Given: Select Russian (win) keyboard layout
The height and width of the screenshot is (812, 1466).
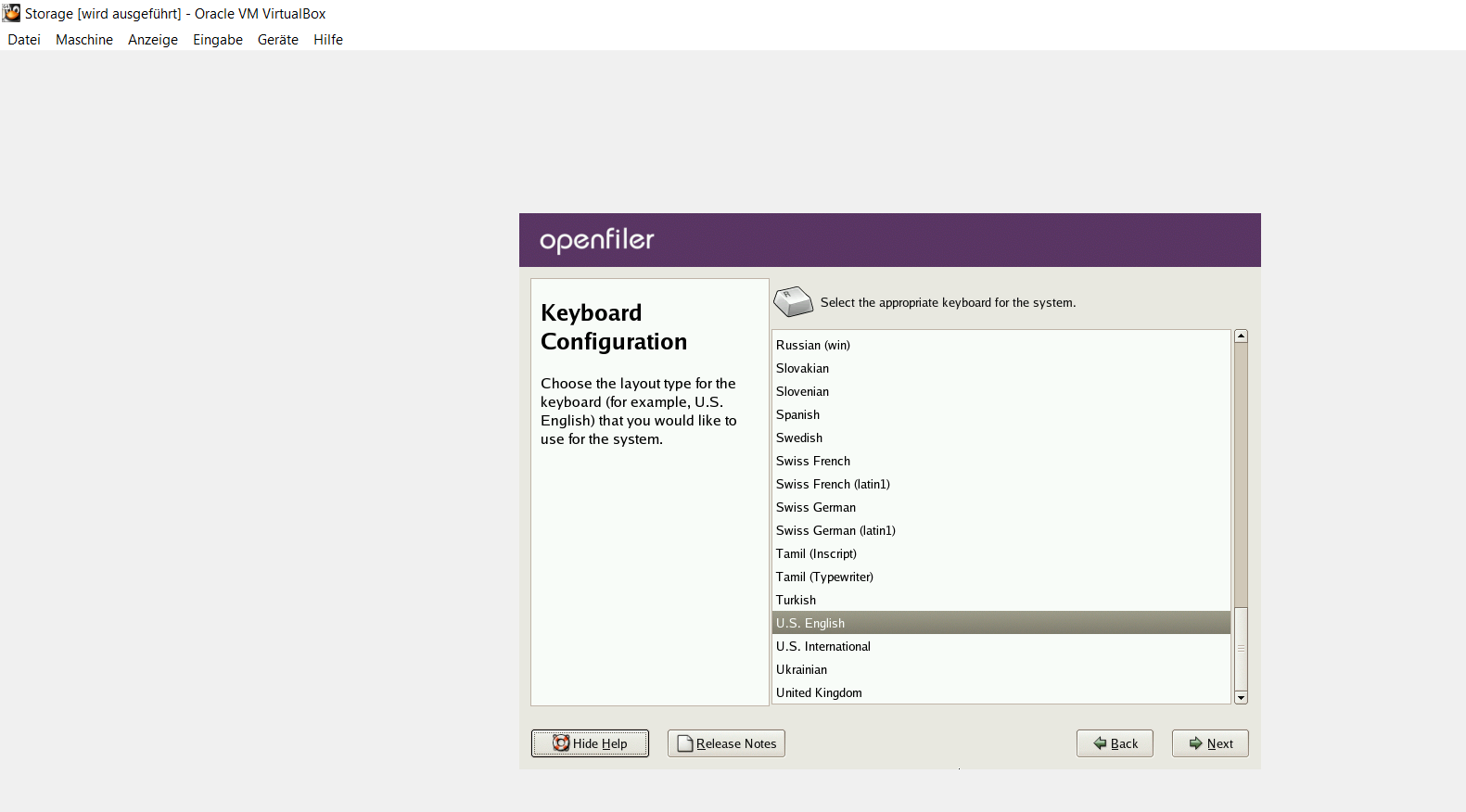Looking at the screenshot, I should [x=1001, y=345].
